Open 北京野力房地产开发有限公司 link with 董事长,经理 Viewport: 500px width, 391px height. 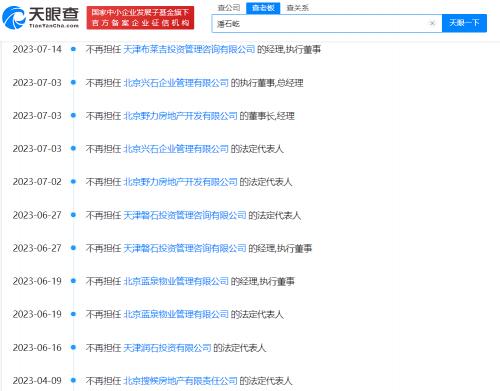click(x=180, y=116)
